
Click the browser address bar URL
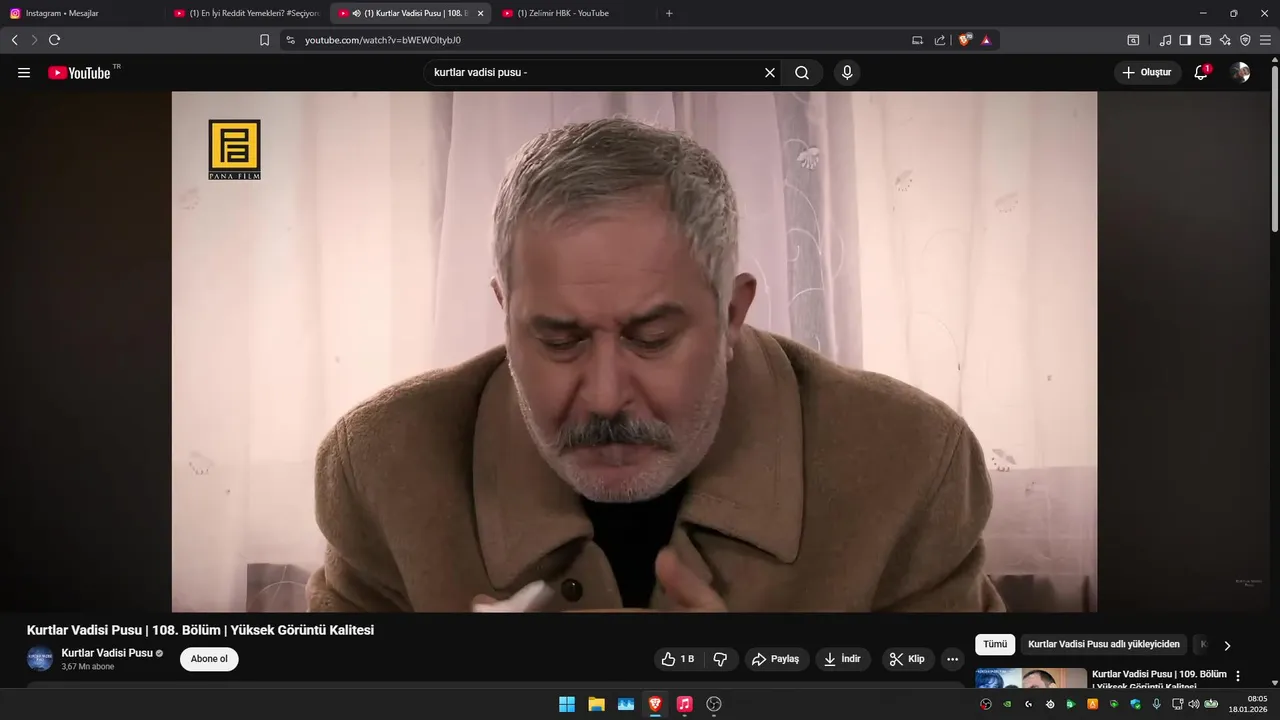pyautogui.click(x=383, y=40)
